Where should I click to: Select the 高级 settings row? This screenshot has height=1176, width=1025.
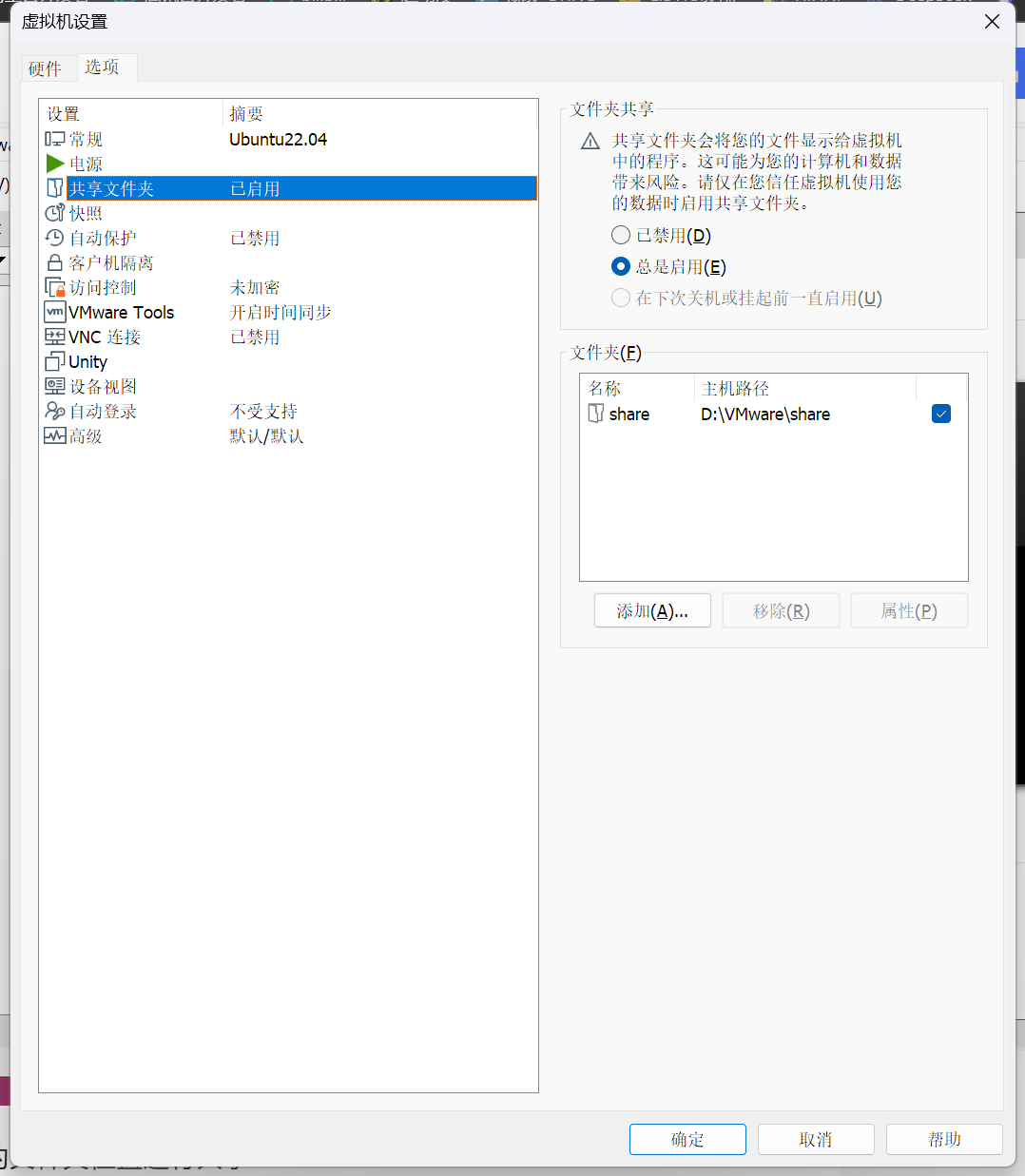86,436
